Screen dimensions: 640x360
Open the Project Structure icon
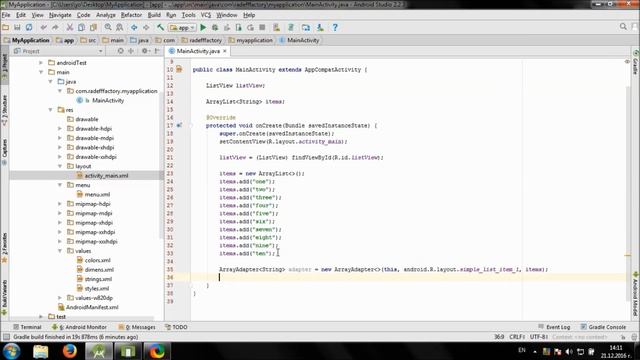(x=306, y=27)
